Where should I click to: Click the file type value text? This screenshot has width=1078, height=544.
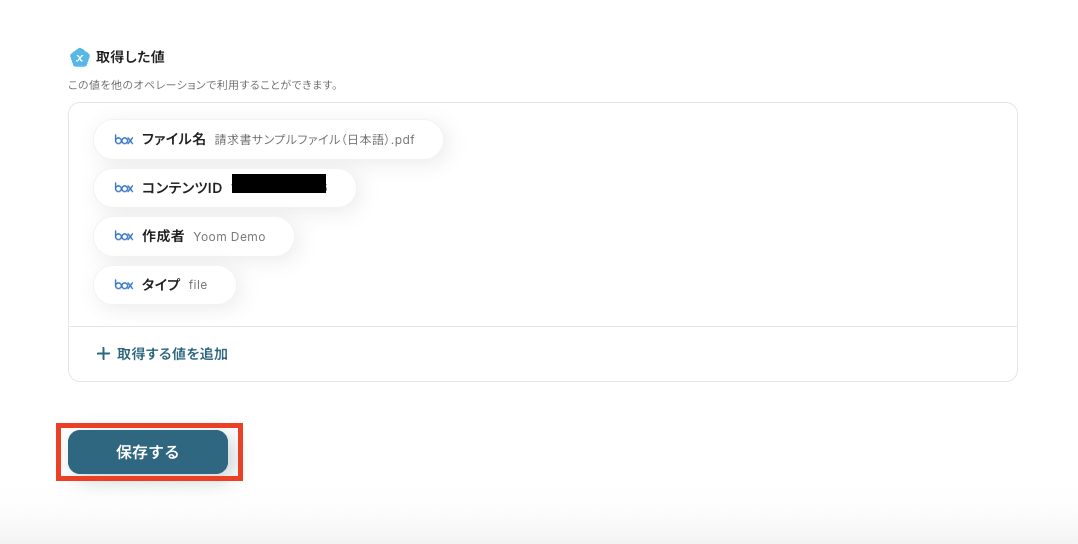click(197, 285)
